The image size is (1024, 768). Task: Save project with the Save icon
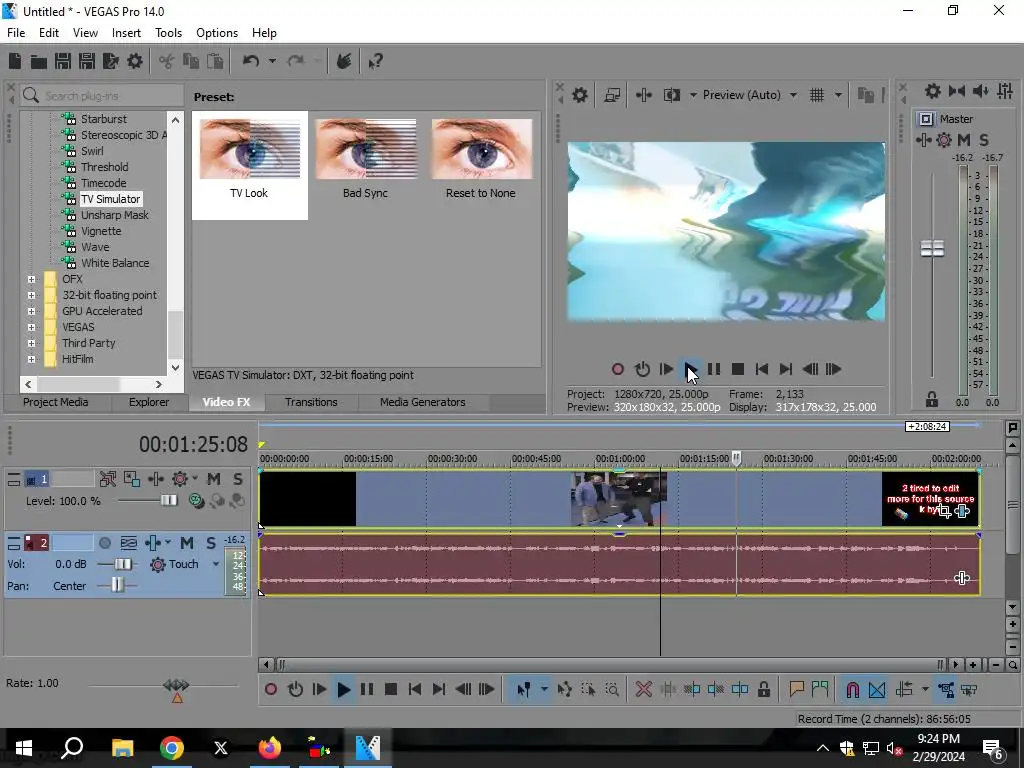coord(63,61)
